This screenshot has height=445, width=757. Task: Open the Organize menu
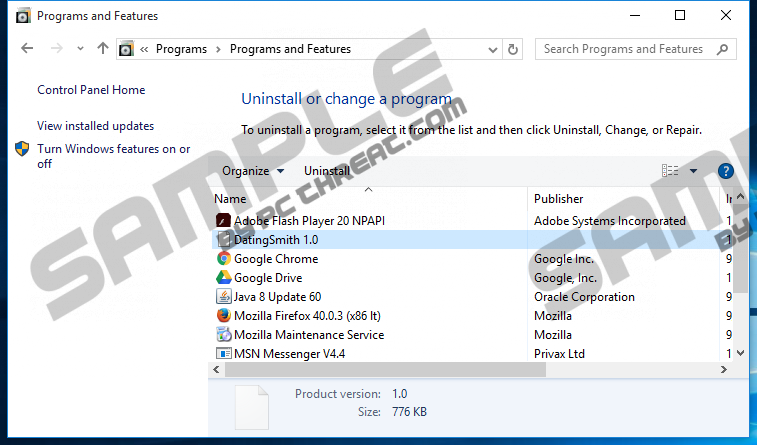[253, 171]
